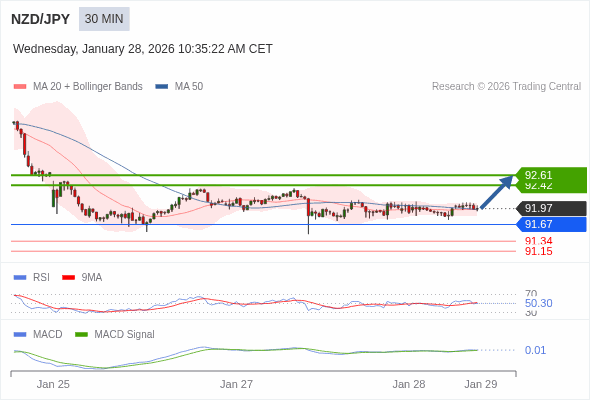Click the MA 20 + Bollinger Bands legend swatch
590x400 pixels.
click(x=20, y=87)
